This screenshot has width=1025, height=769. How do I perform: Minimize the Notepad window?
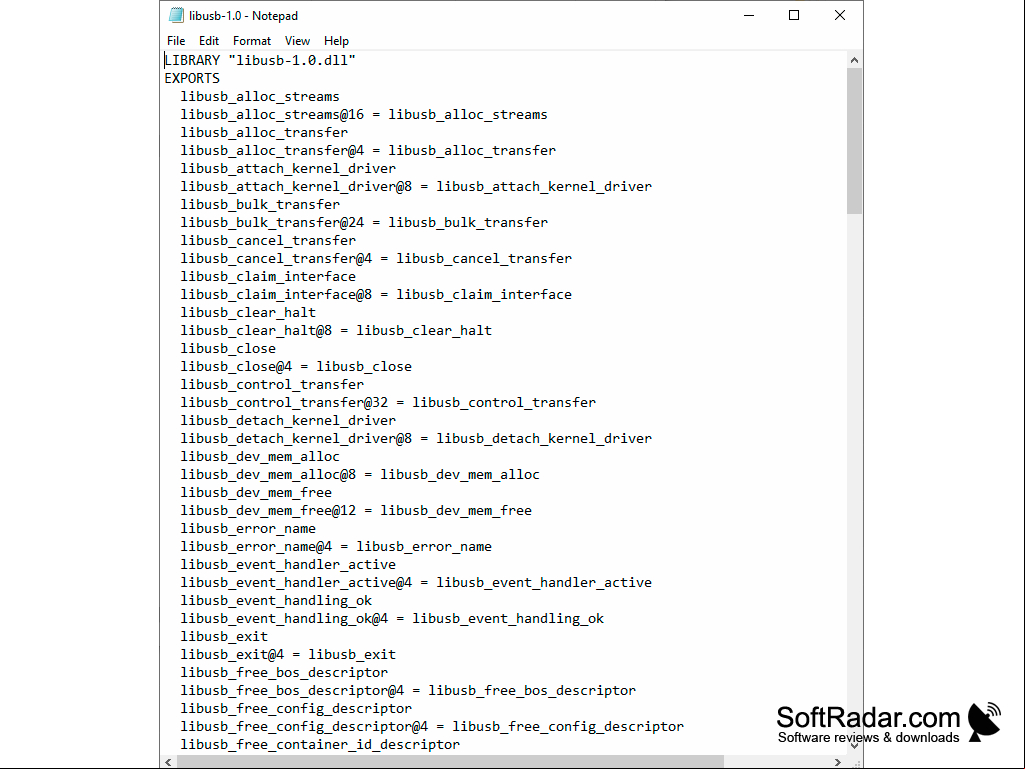(749, 15)
